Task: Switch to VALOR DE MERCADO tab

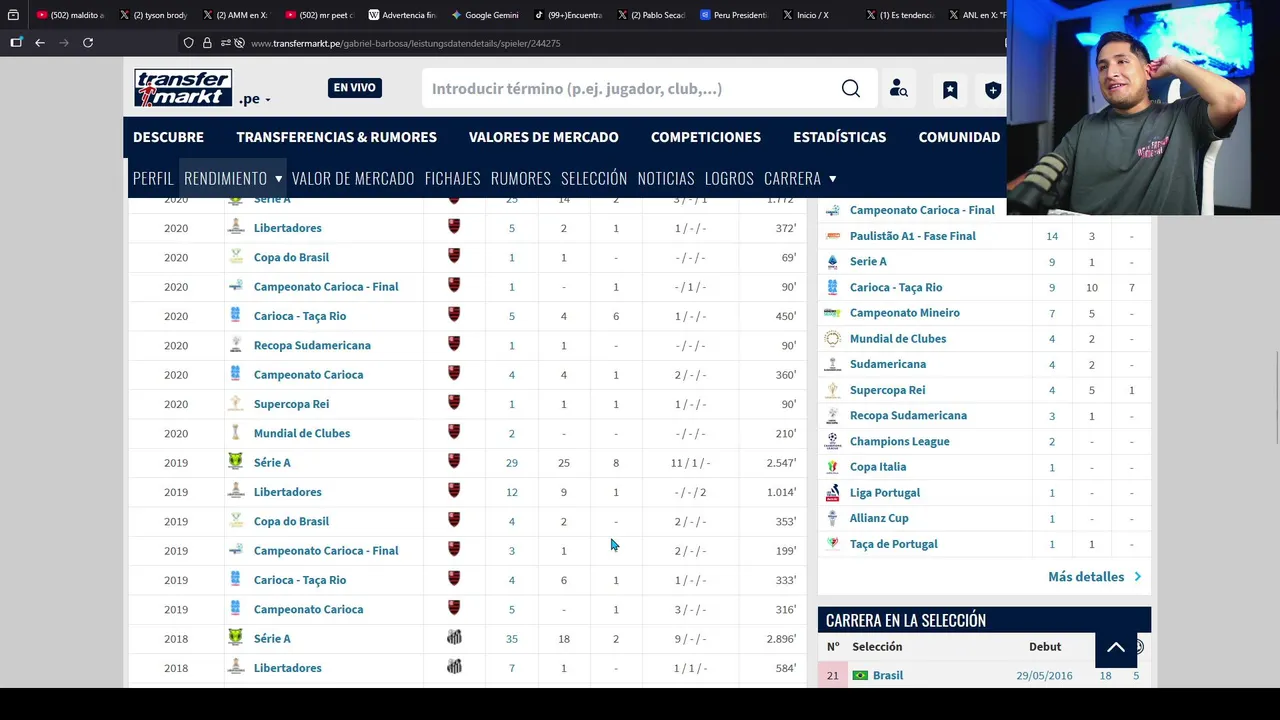Action: coord(353,178)
